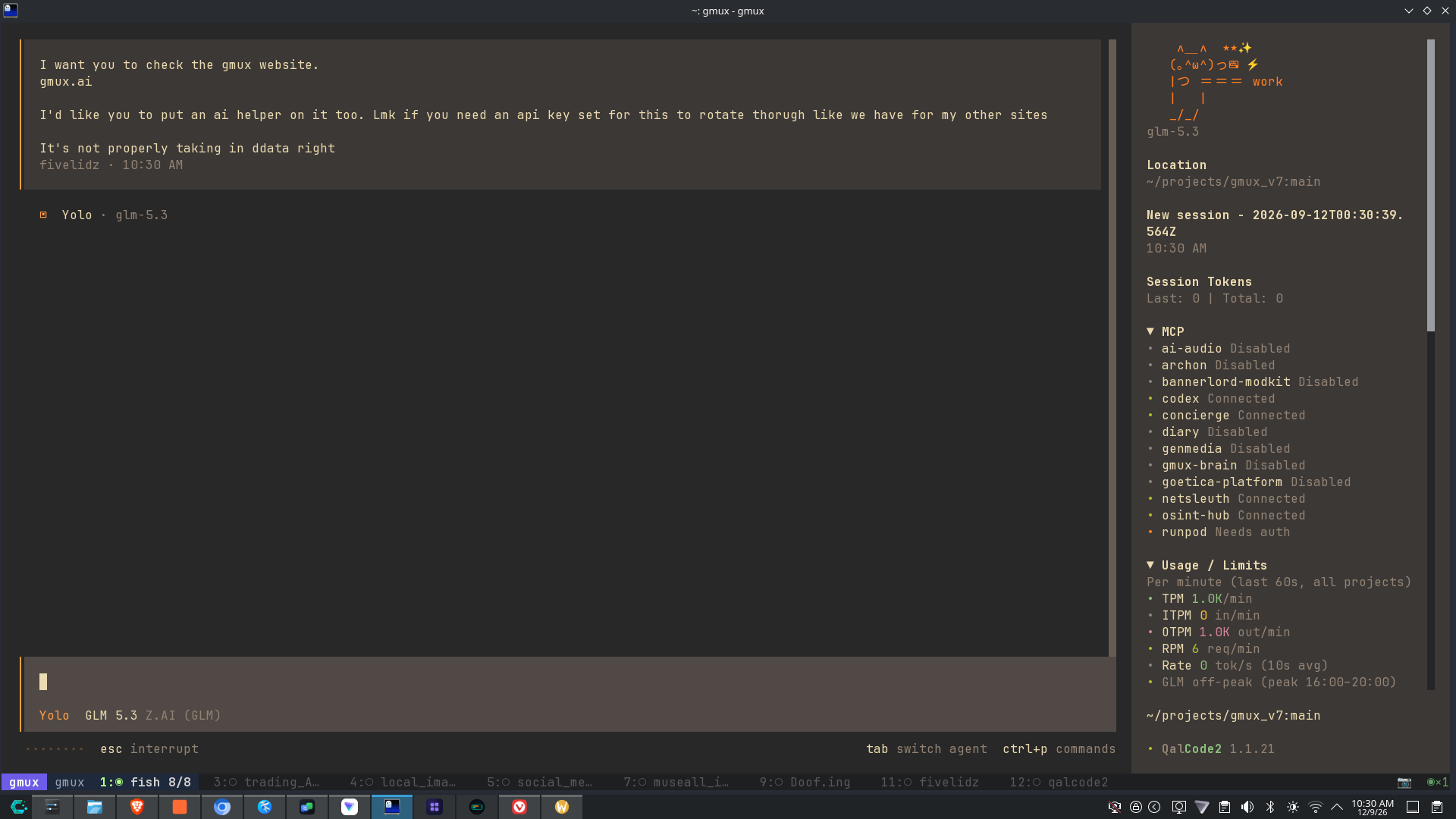Click the QalCode2 1.1.21 version text

(x=1218, y=748)
